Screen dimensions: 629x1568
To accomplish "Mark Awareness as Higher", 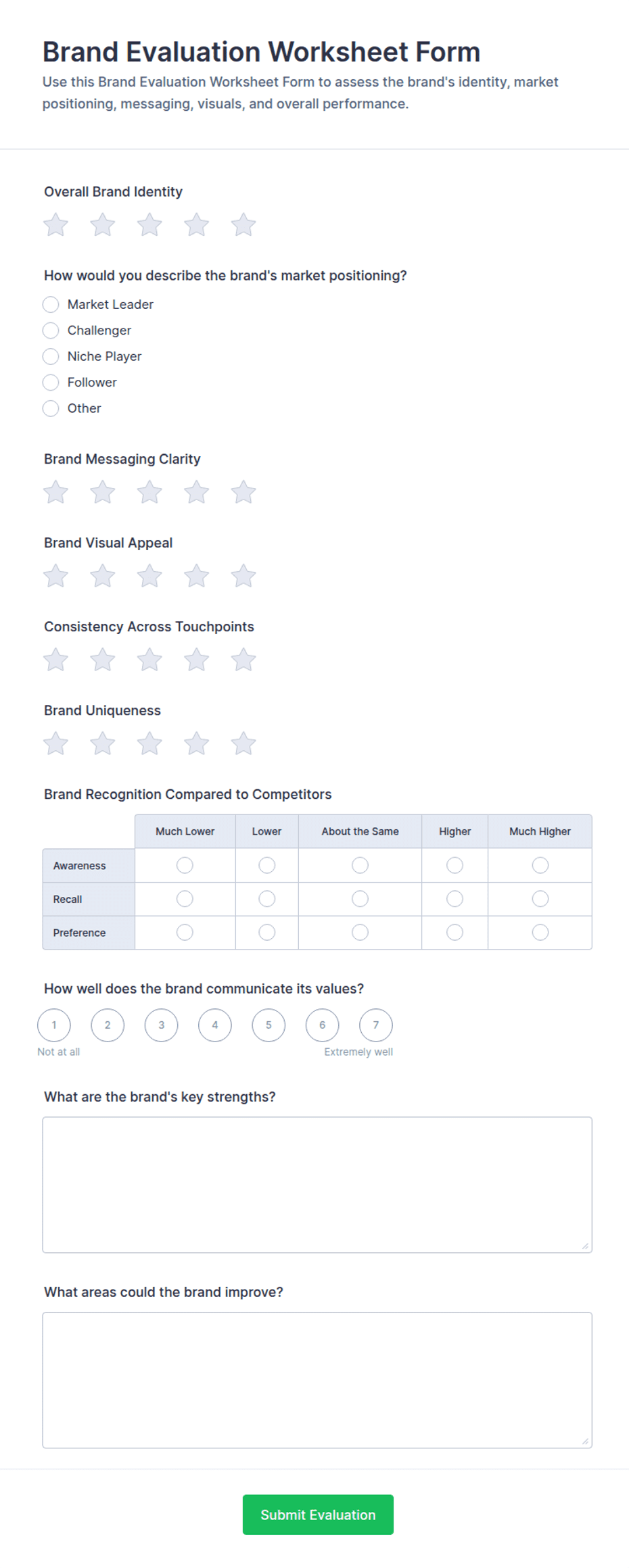I will click(455, 865).
